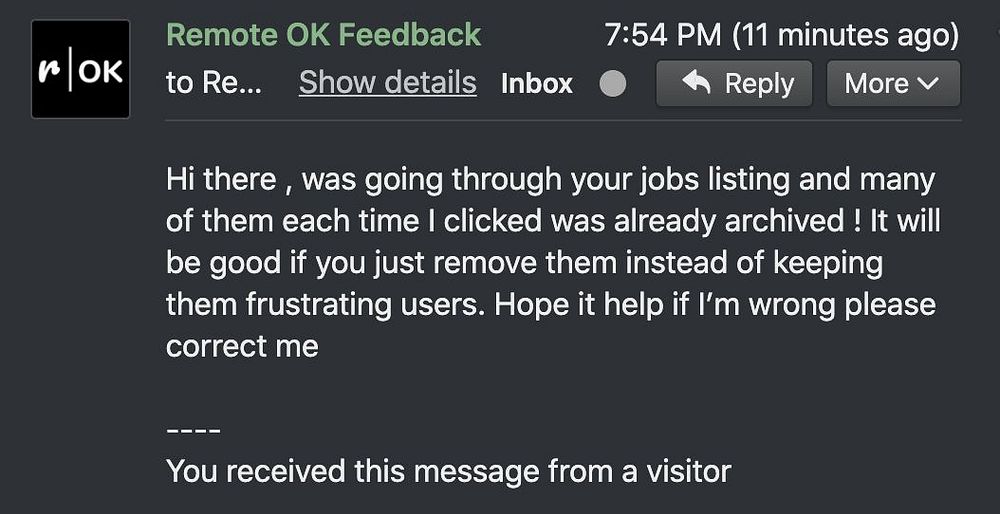
Task: Click the Inbox mailbox label
Action: pyautogui.click(x=537, y=84)
